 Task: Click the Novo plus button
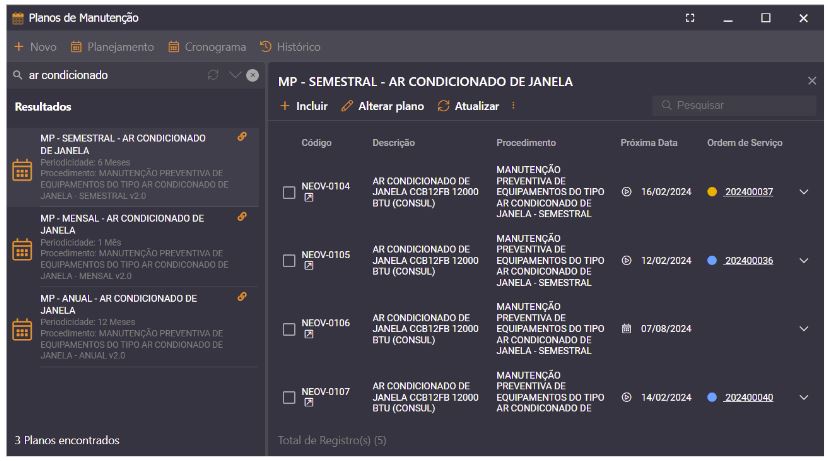coord(35,47)
